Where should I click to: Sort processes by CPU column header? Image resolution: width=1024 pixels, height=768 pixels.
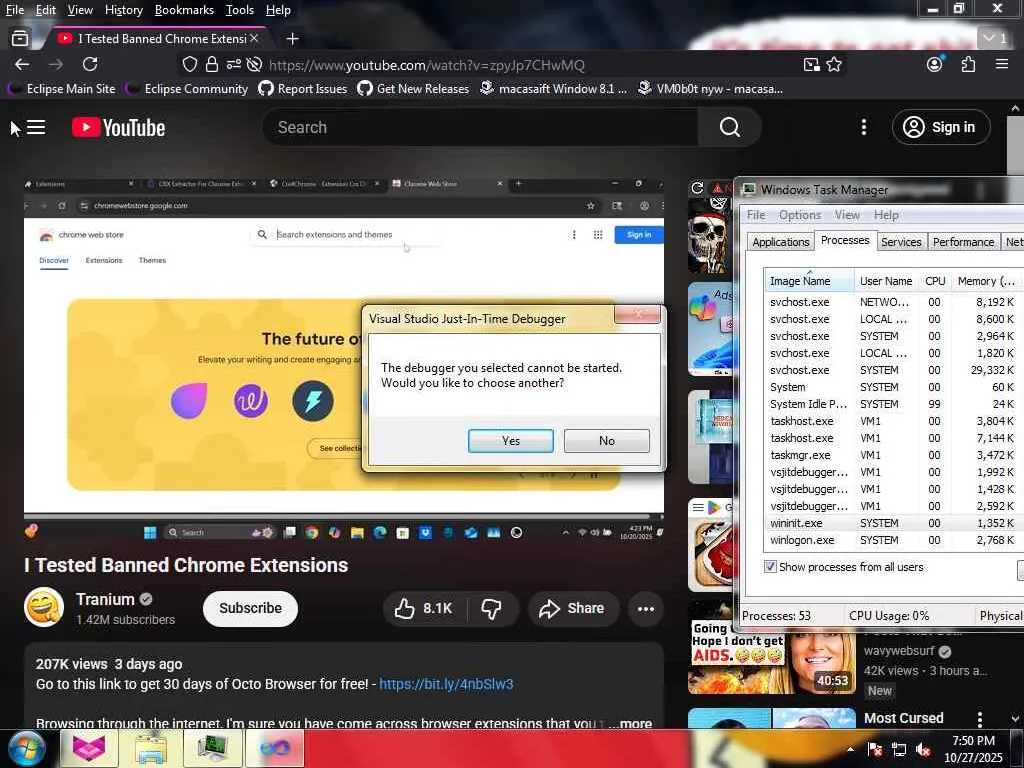935,281
